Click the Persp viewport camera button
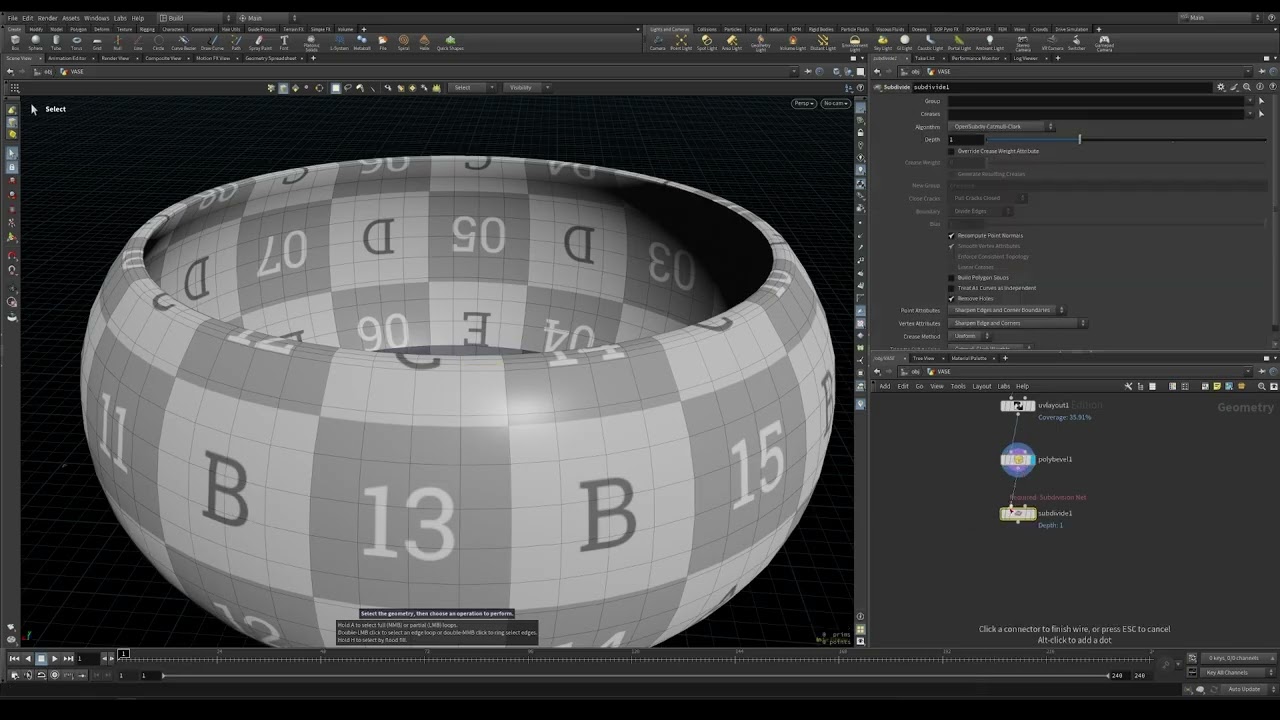This screenshot has height=720, width=1280. pos(804,103)
